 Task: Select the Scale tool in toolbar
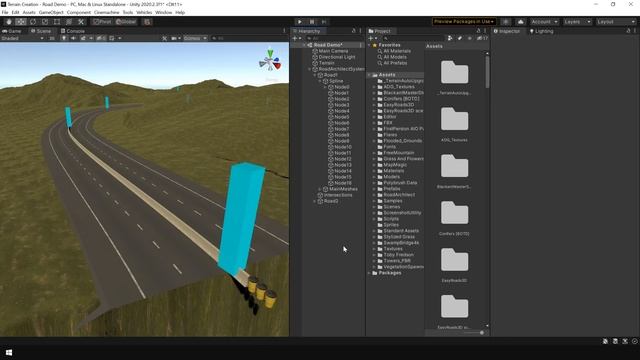pyautogui.click(x=45, y=22)
